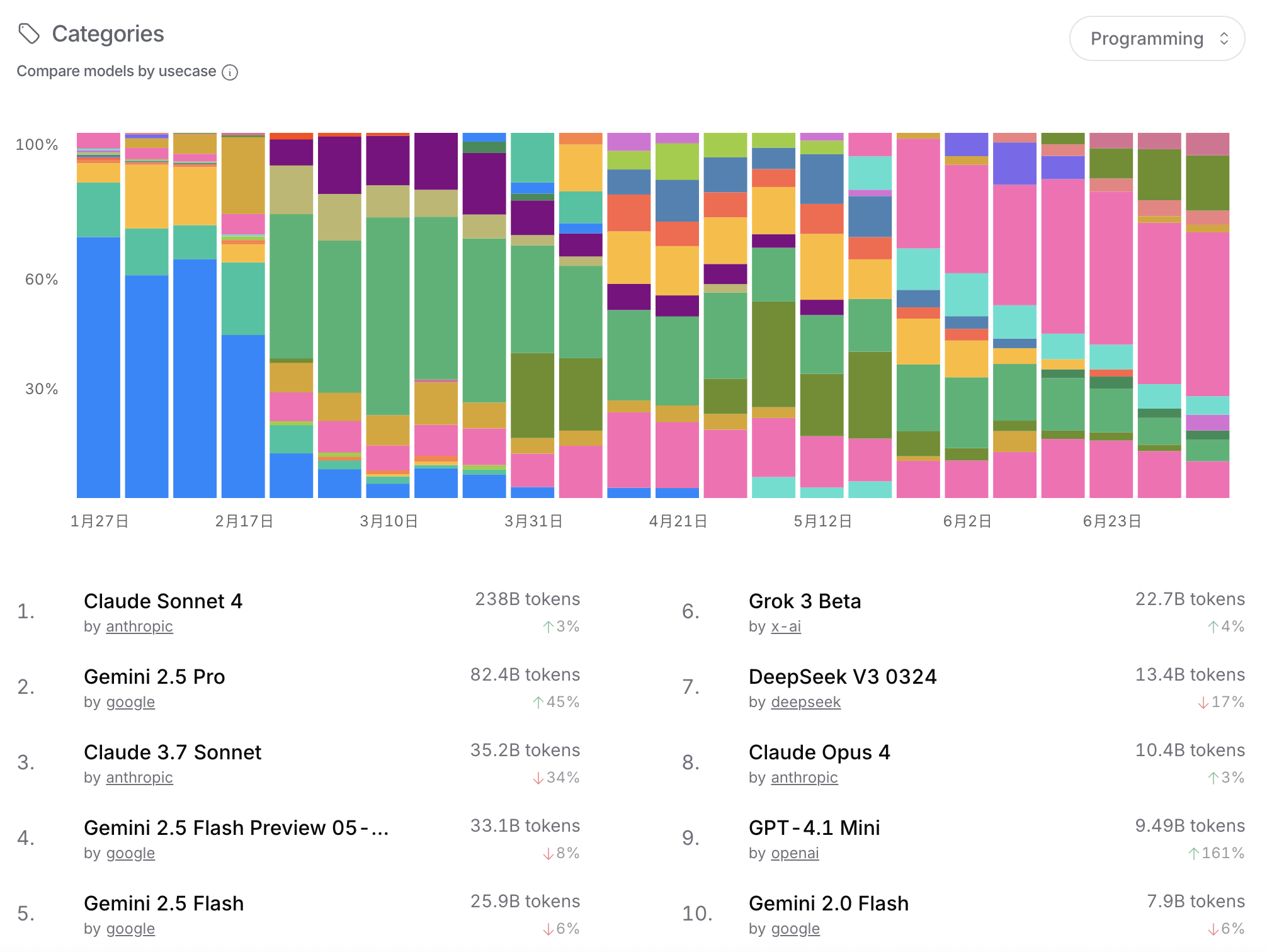Image resolution: width=1267 pixels, height=952 pixels.
Task: Click the google link under Gemini 2.5 Pro
Action: pyautogui.click(x=130, y=702)
